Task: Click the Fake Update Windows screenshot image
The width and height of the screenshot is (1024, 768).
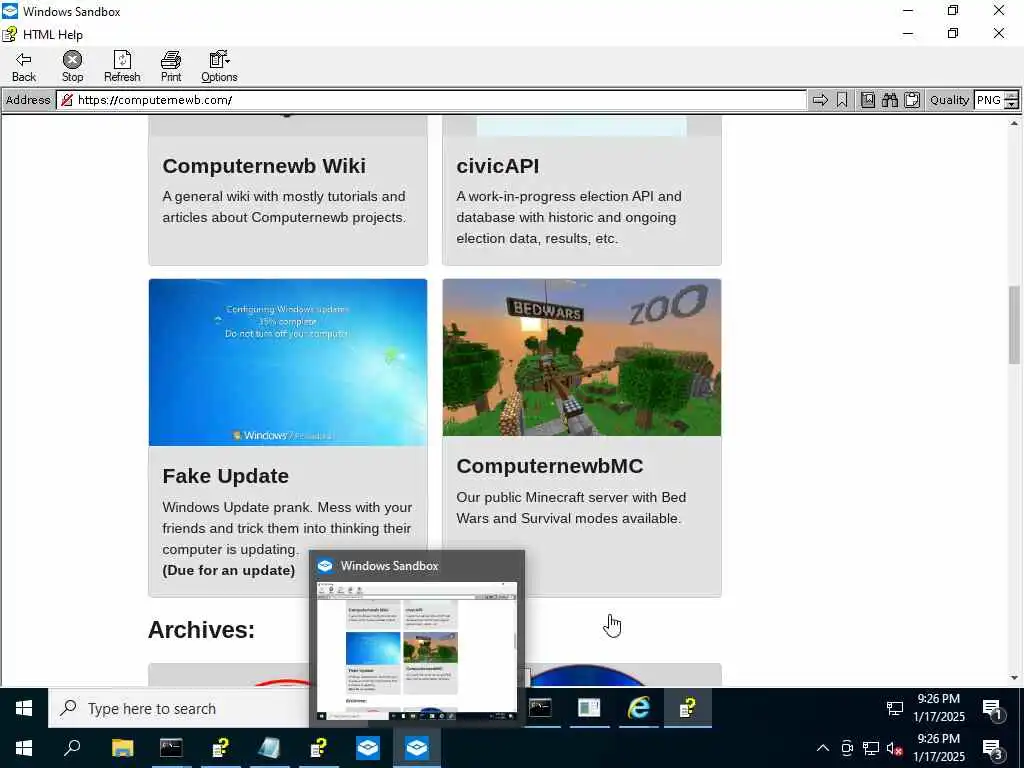Action: point(288,362)
